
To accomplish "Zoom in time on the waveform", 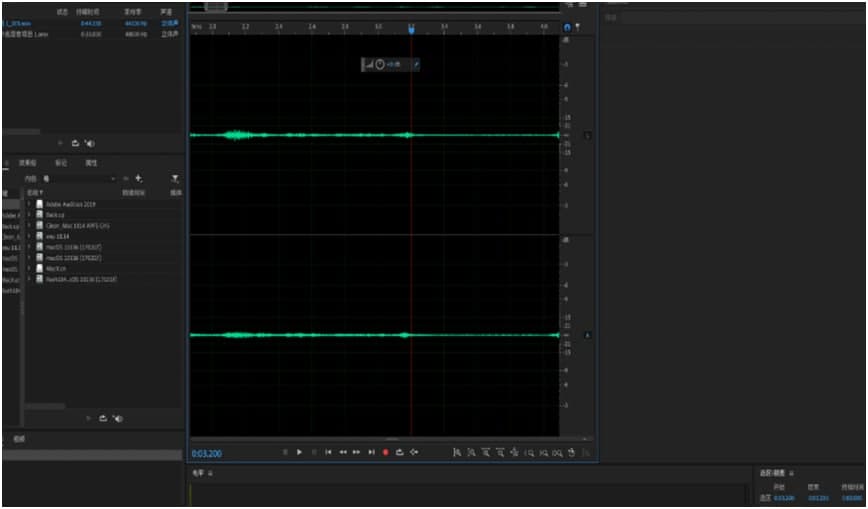I will [x=486, y=453].
